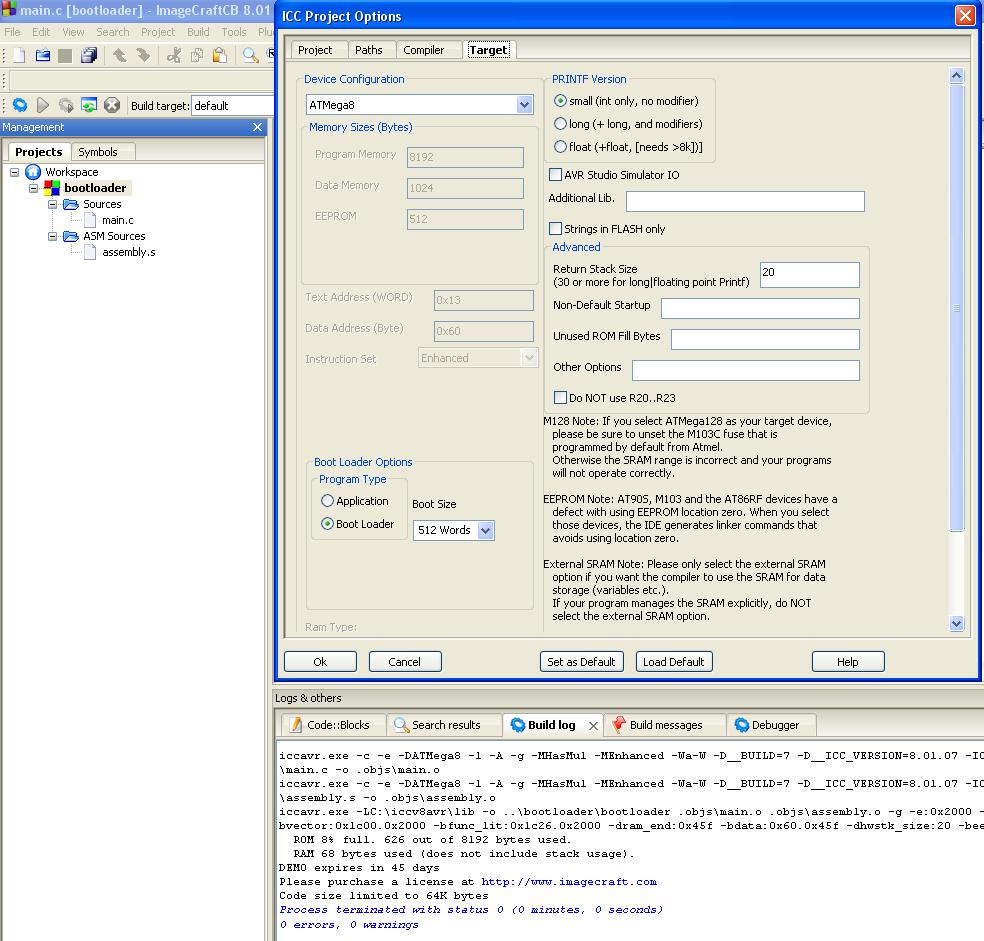This screenshot has width=984, height=941.
Task: Click the New file toolbar icon
Action: click(19, 55)
